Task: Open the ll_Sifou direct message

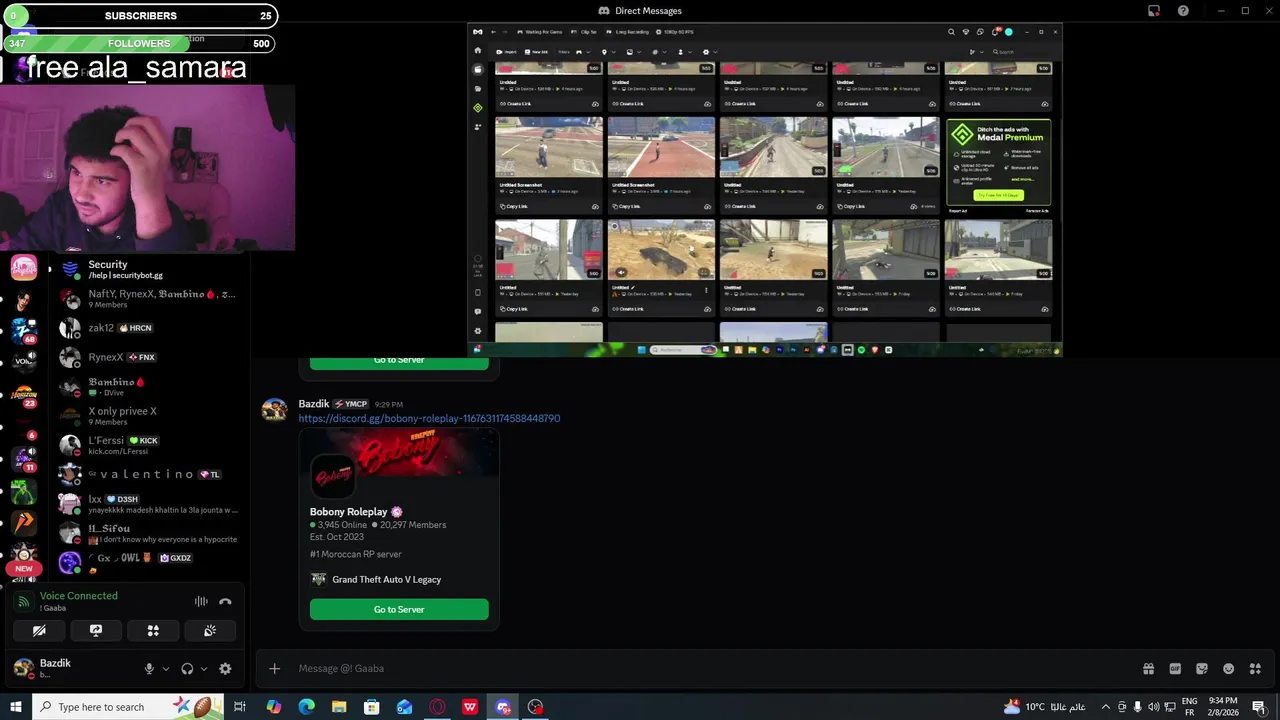Action: click(x=148, y=533)
